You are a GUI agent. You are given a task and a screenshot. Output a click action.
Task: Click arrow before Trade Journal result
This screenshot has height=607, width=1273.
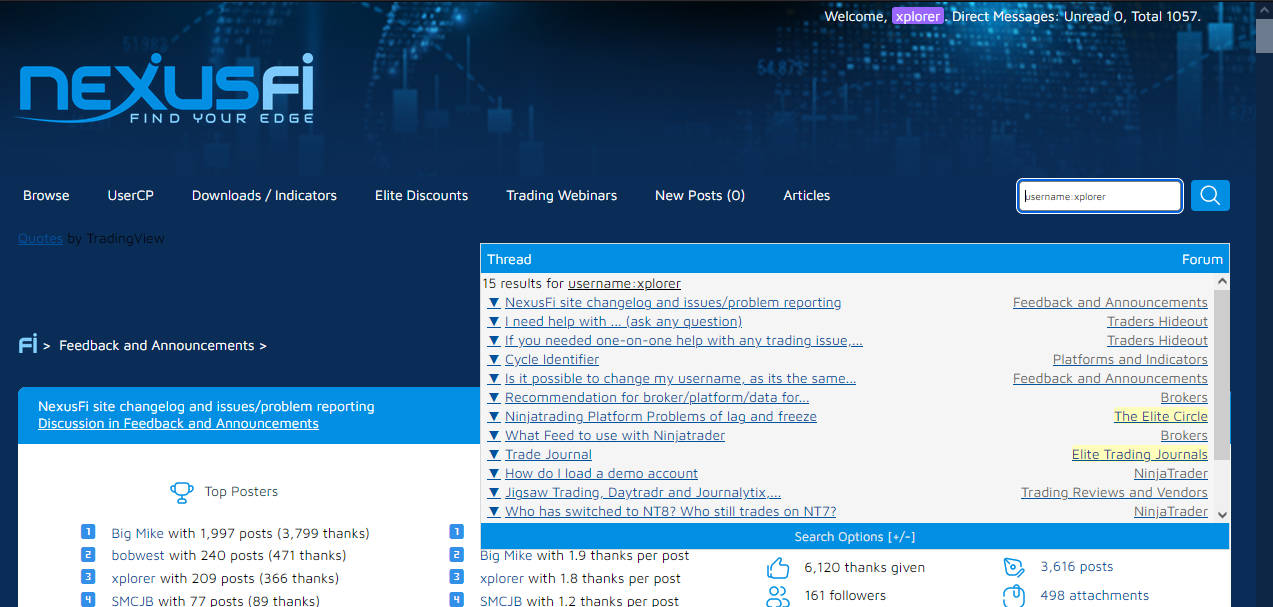(x=494, y=455)
